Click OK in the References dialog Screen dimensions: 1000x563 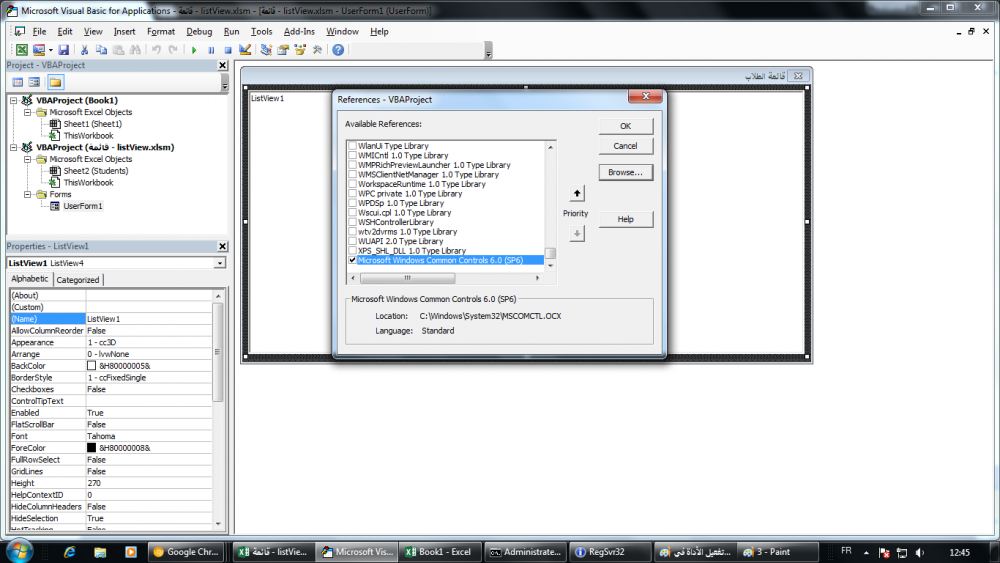click(x=626, y=126)
